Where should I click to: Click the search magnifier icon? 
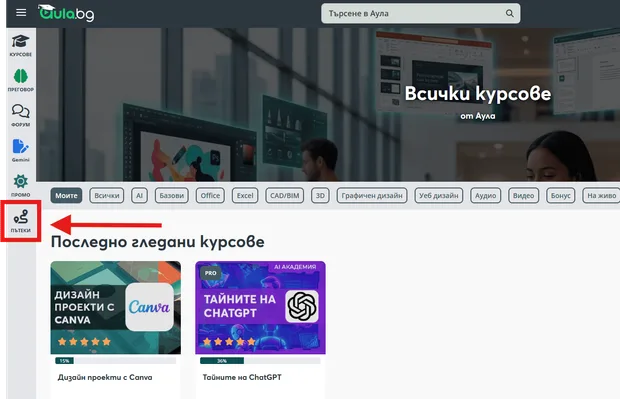click(510, 13)
